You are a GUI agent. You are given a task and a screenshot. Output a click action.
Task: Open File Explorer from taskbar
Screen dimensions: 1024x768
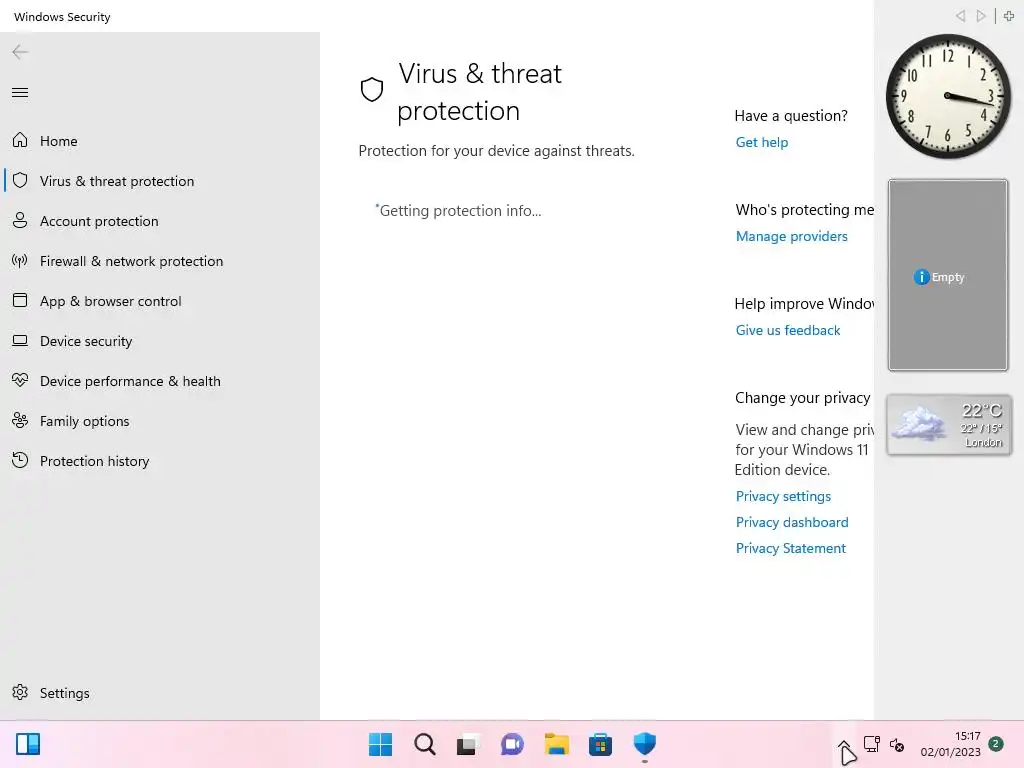(556, 744)
